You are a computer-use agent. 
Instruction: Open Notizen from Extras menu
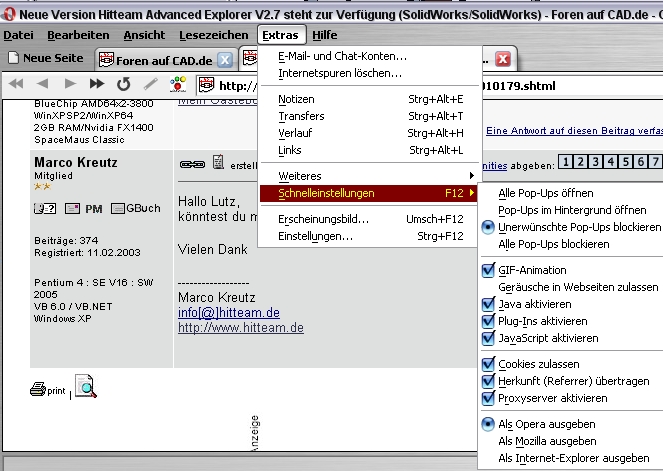pyautogui.click(x=368, y=99)
